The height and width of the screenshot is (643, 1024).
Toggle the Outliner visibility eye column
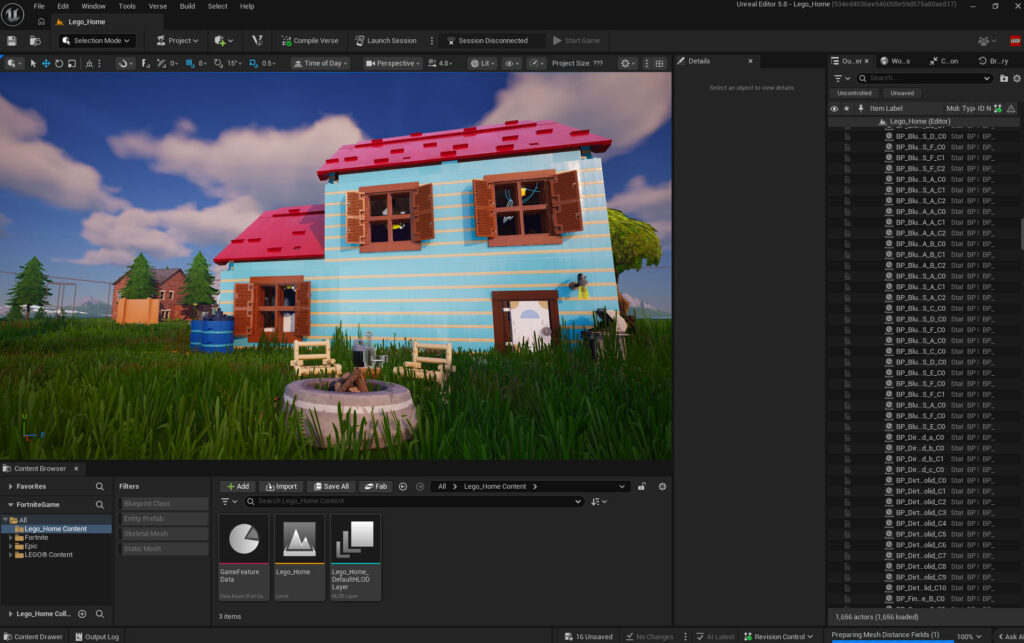834,108
